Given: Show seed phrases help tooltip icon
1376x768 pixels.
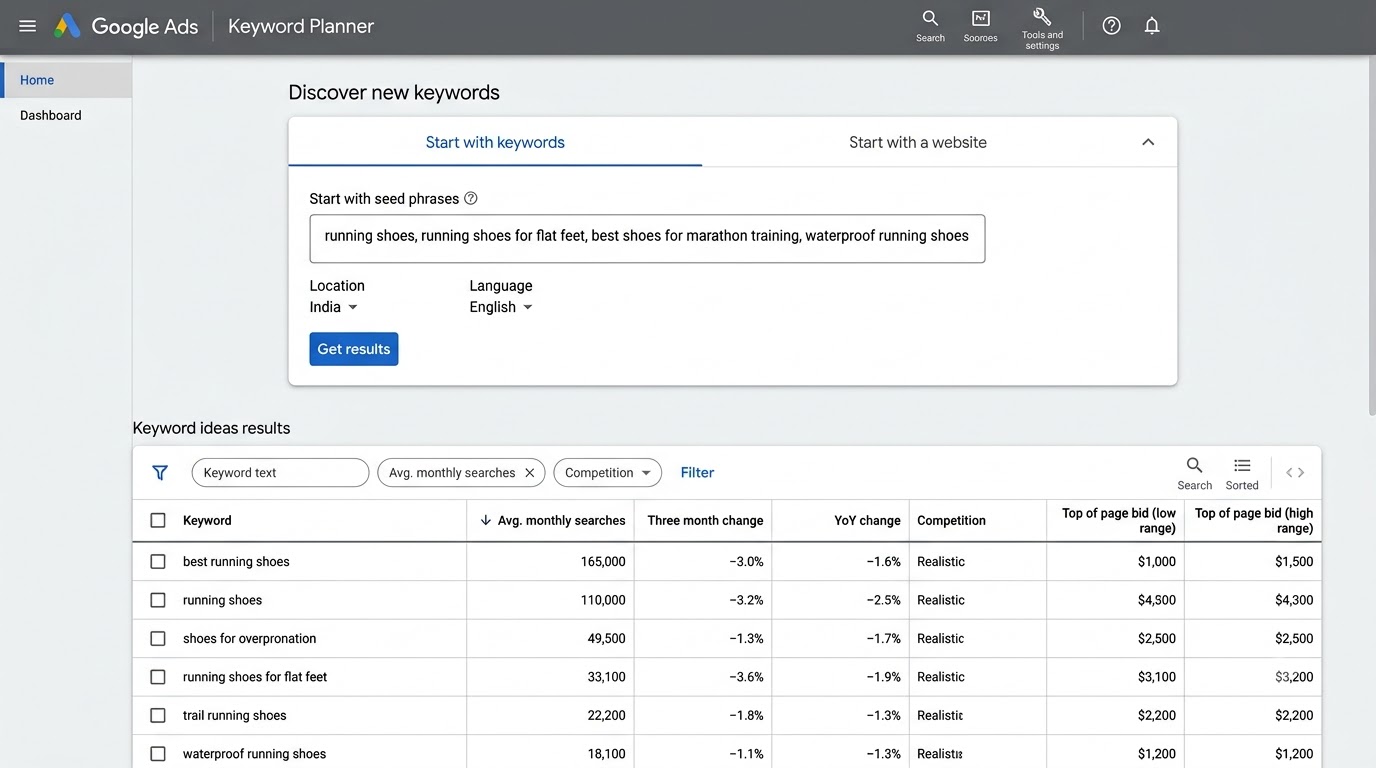Looking at the screenshot, I should 471,198.
